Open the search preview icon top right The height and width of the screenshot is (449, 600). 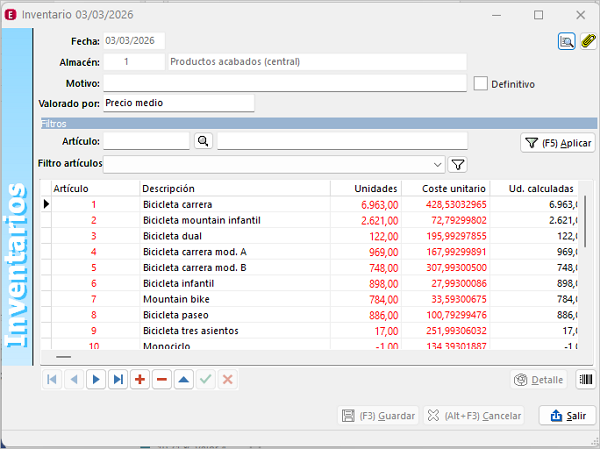[566, 41]
